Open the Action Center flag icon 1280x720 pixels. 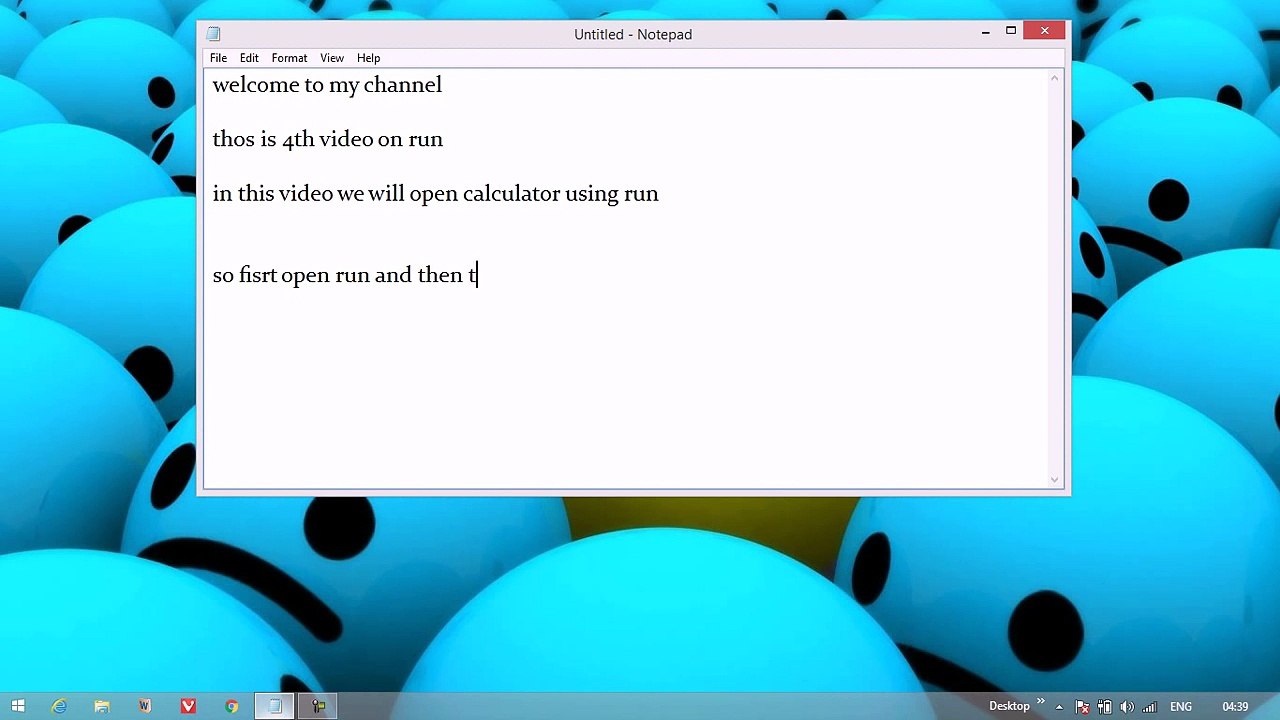(x=1082, y=707)
